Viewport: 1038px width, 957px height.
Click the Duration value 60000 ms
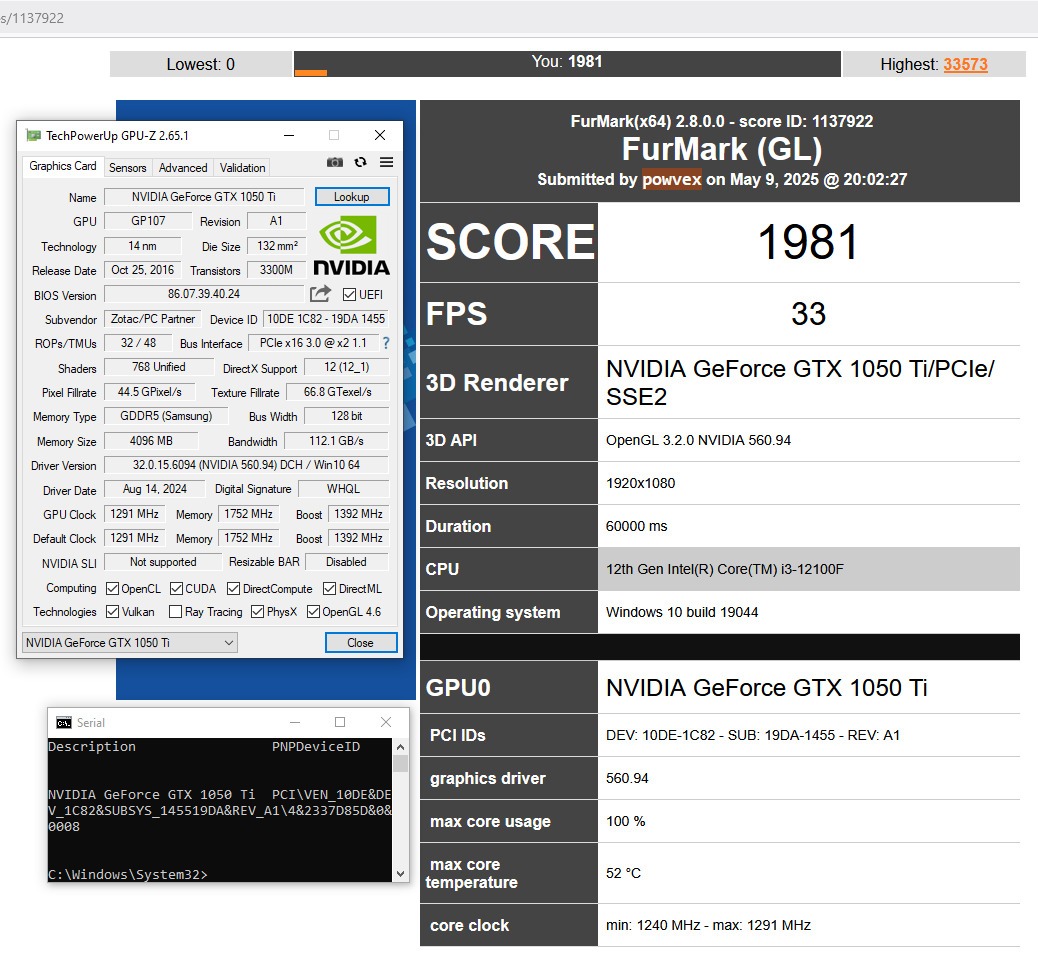click(x=636, y=526)
